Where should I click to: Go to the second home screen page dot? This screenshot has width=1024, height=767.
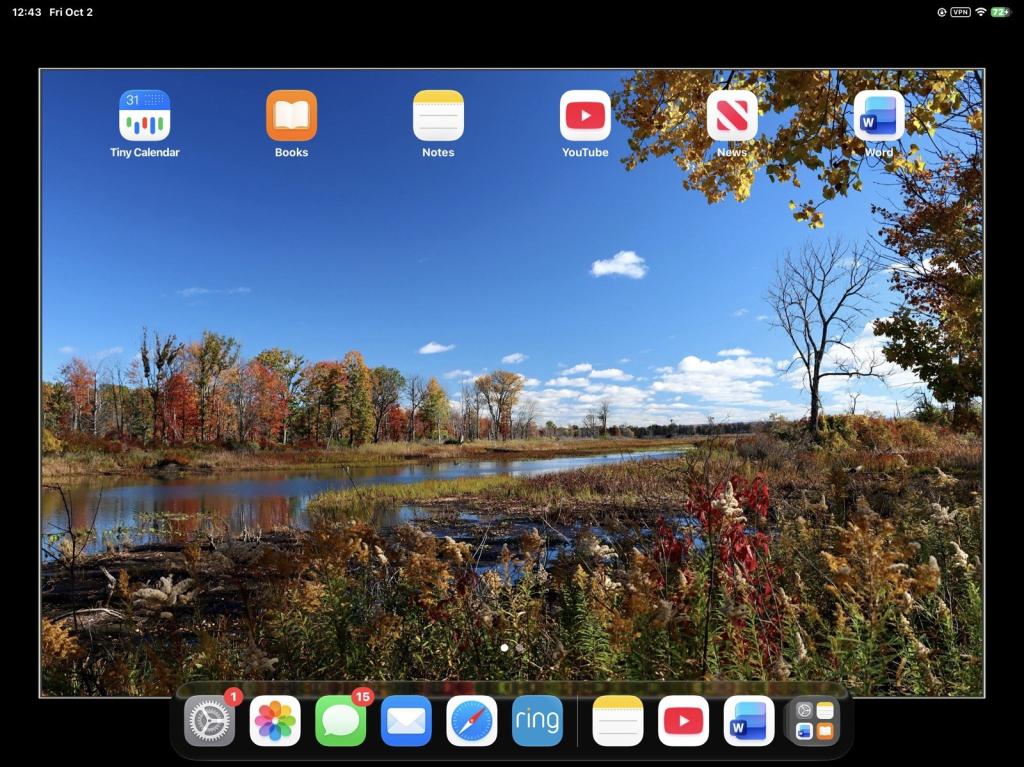[519, 648]
